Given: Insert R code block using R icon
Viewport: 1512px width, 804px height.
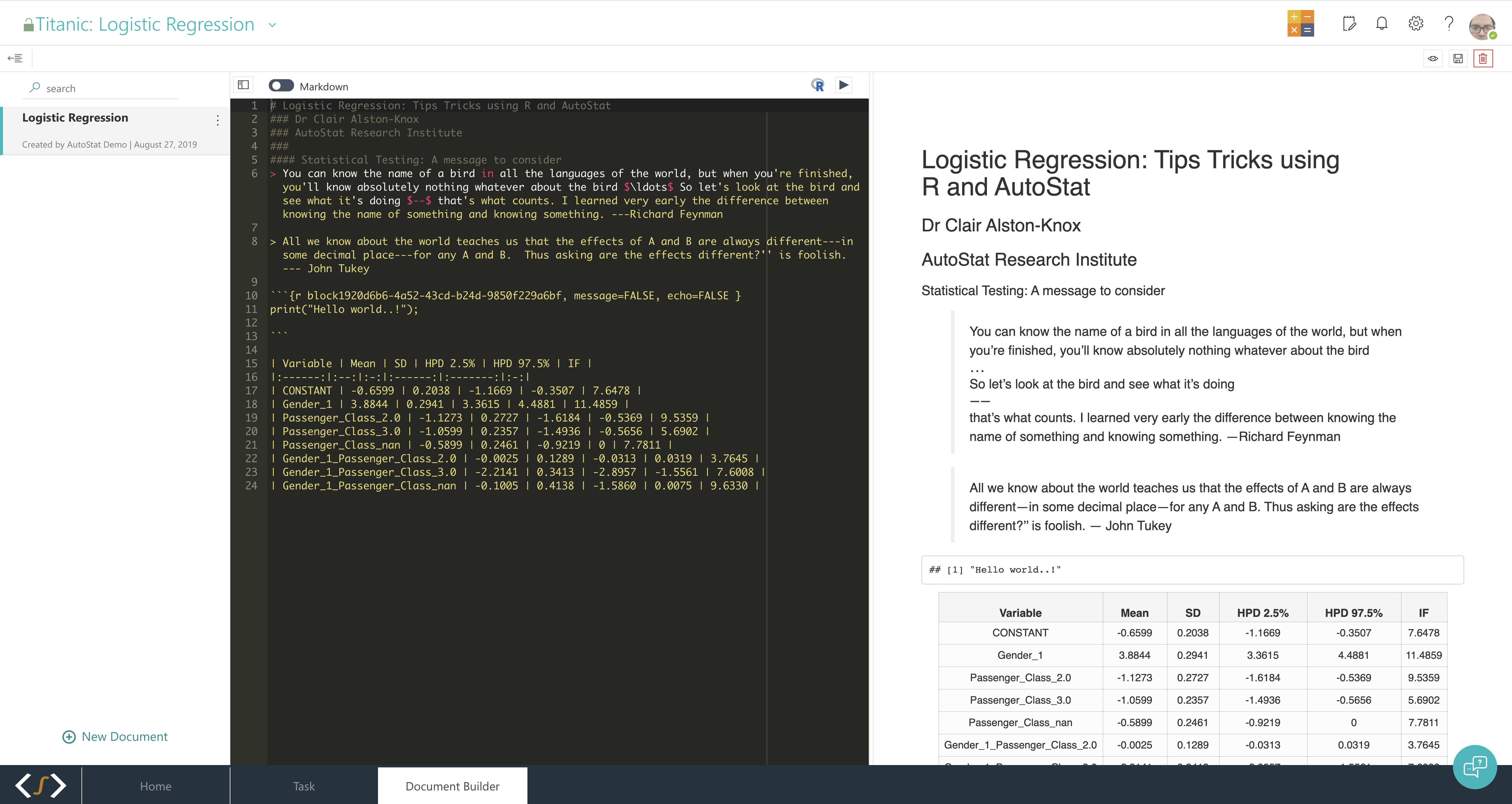Looking at the screenshot, I should point(818,86).
